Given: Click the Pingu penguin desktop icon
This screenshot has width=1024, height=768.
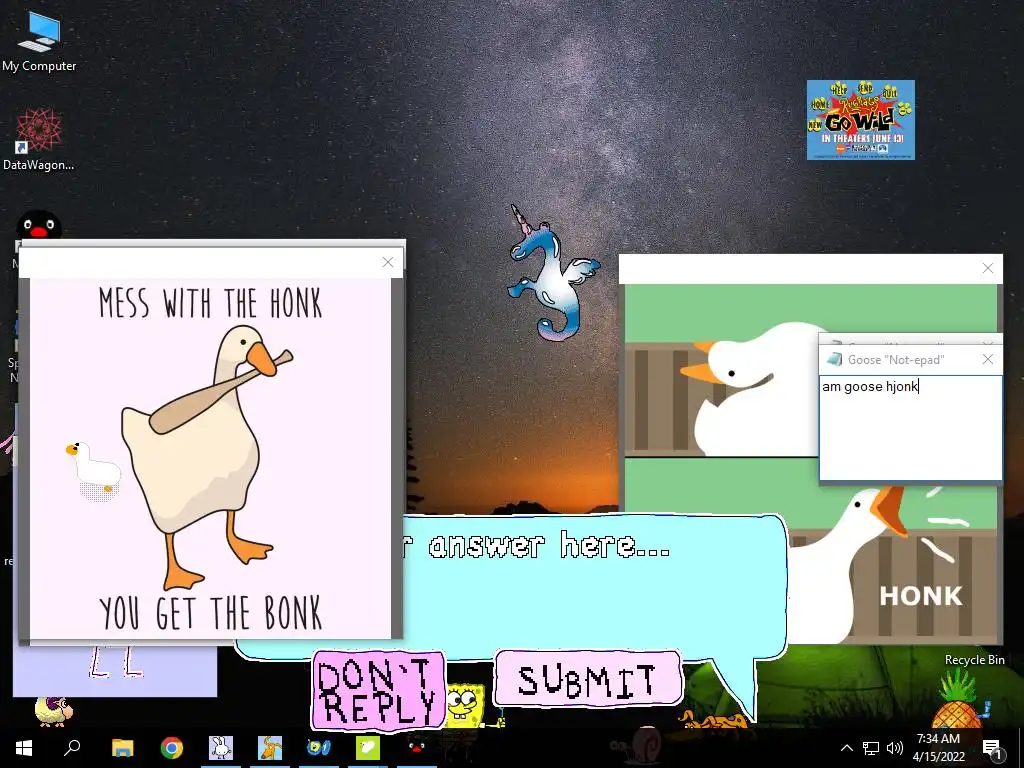Looking at the screenshot, I should (x=39, y=226).
